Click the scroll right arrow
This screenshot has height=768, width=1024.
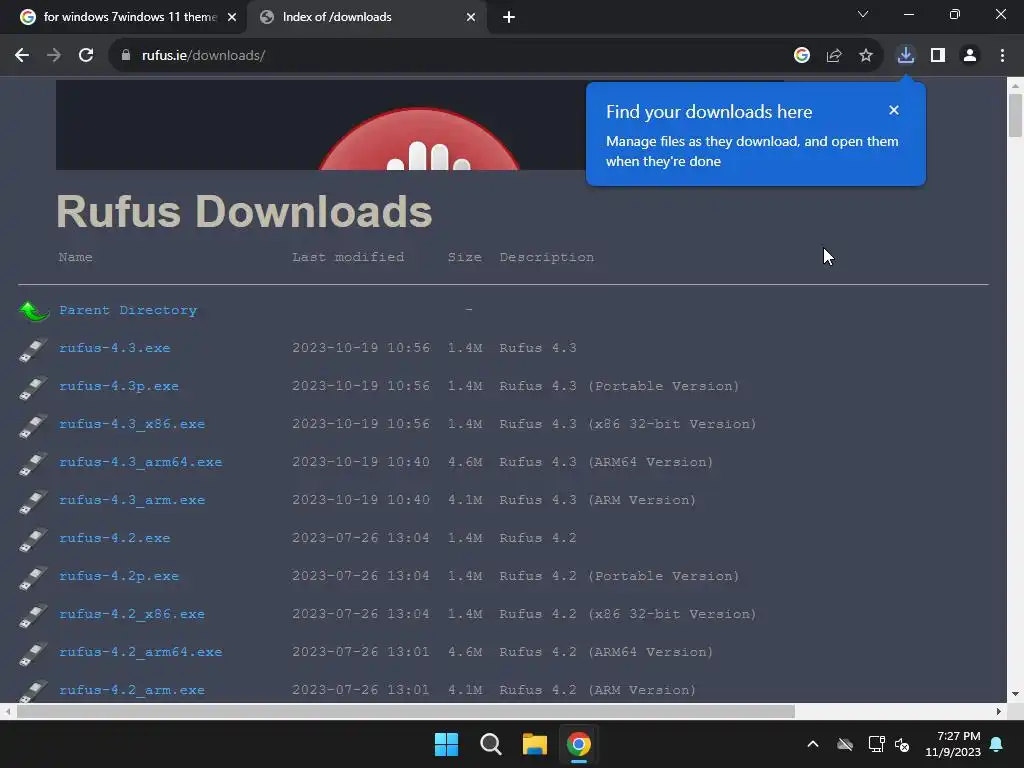[x=999, y=711]
